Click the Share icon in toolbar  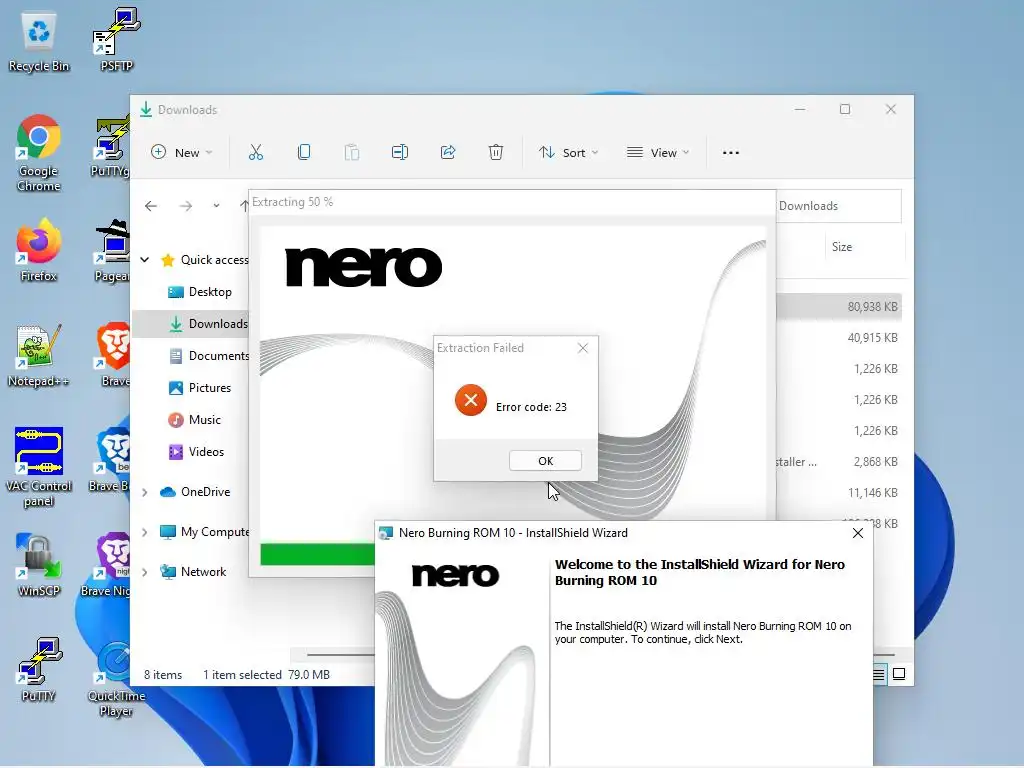(x=448, y=152)
